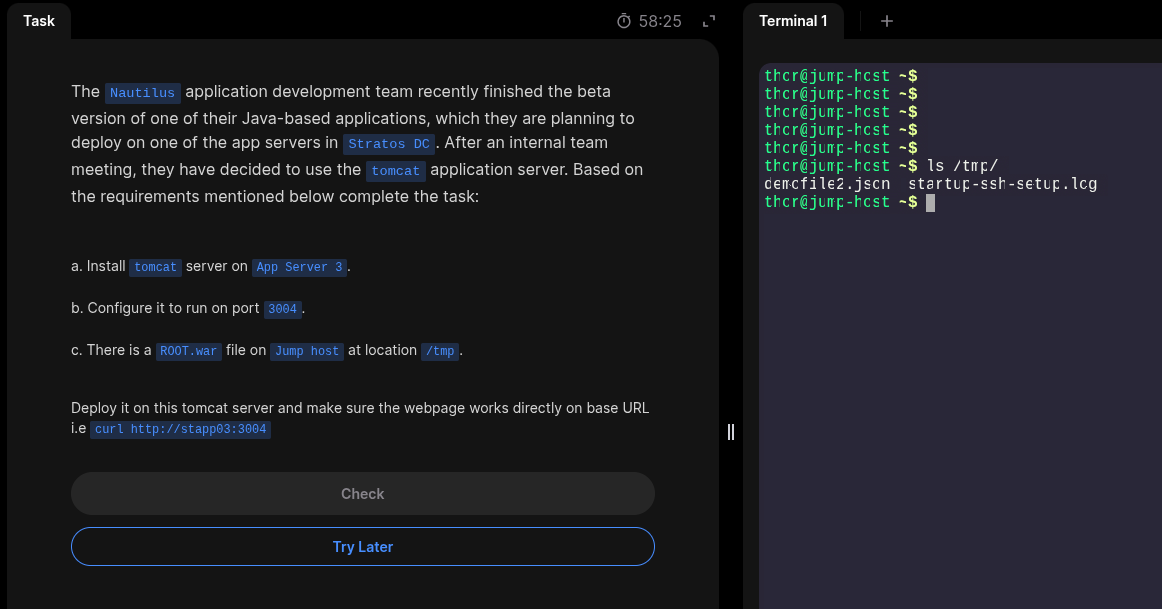Click the Nautilus code tag
Image resolution: width=1162 pixels, height=609 pixels.
143,93
